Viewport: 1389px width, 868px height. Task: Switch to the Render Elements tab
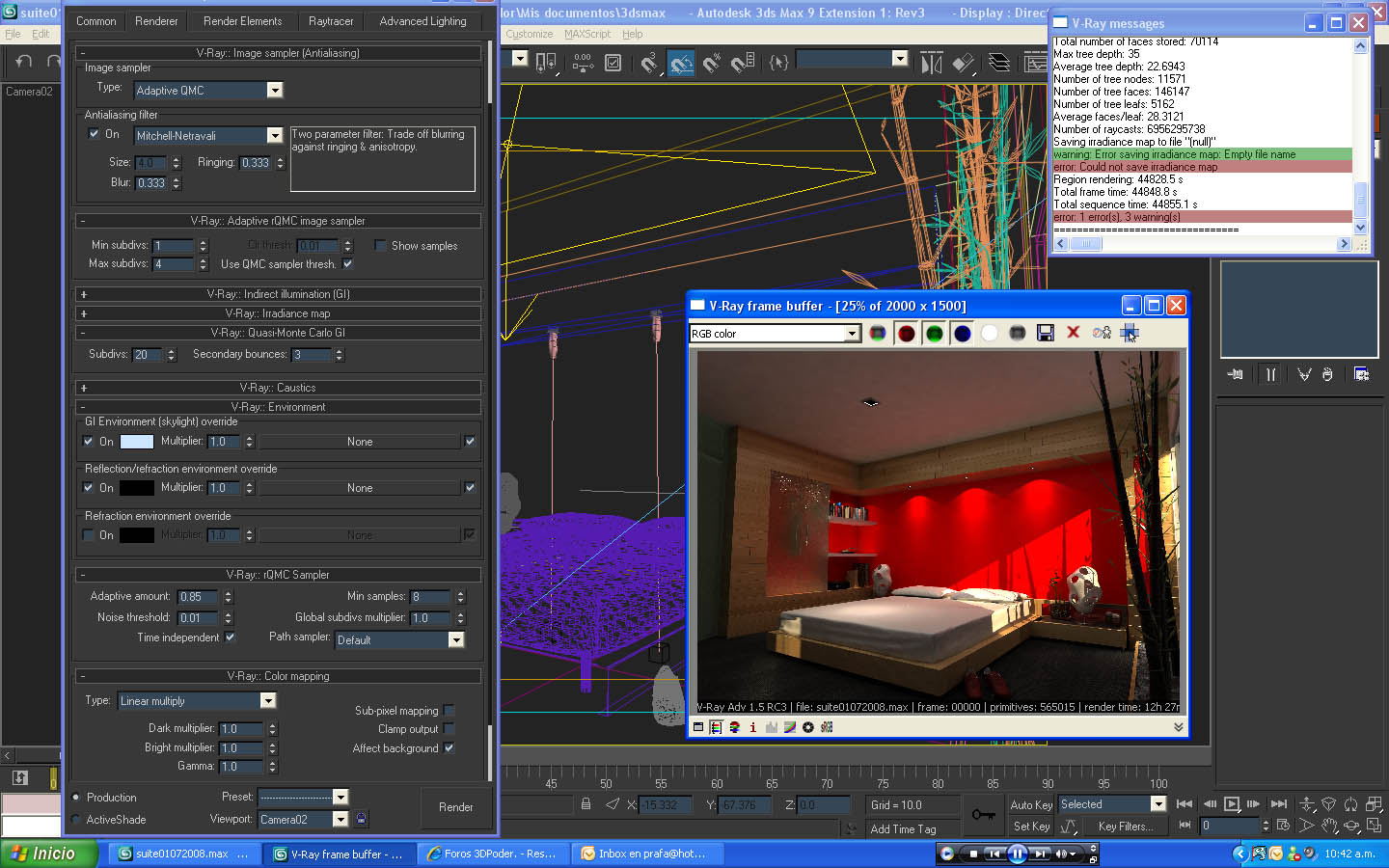point(243,21)
